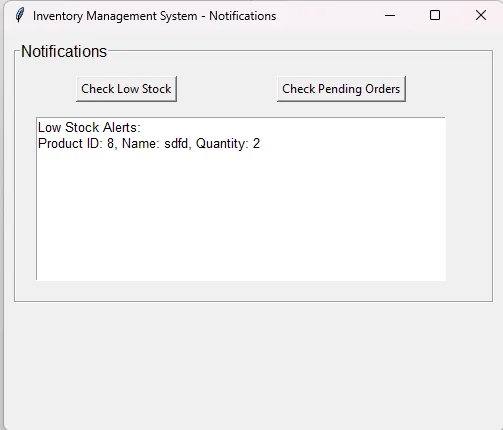Screen dimensions: 503x430
Task: Place cursor on the name sdfd
Action: 178,144
